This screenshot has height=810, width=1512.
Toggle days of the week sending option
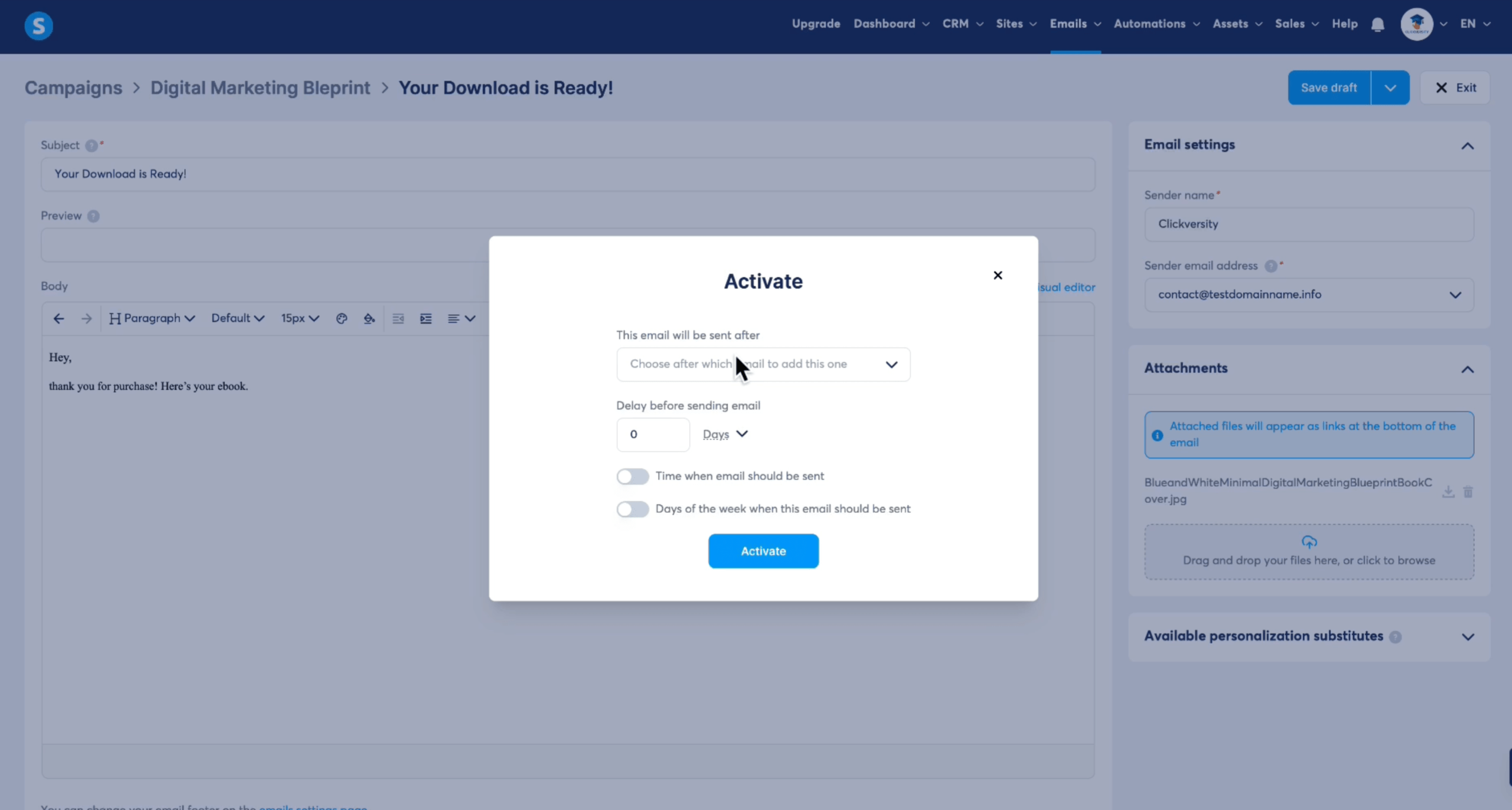click(632, 509)
